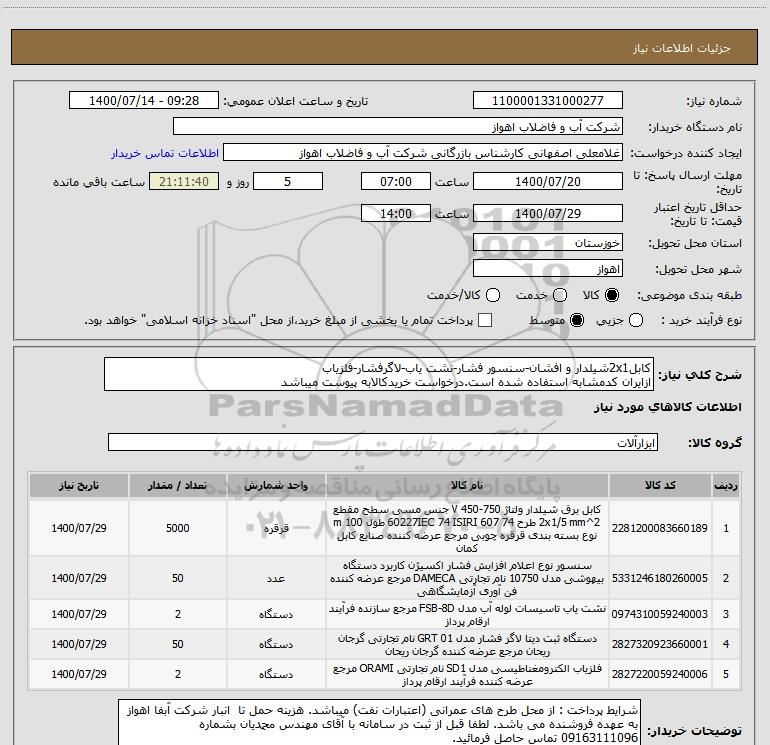Click product code 2281200083660189
The width and height of the screenshot is (770, 745).
pyautogui.click(x=660, y=528)
